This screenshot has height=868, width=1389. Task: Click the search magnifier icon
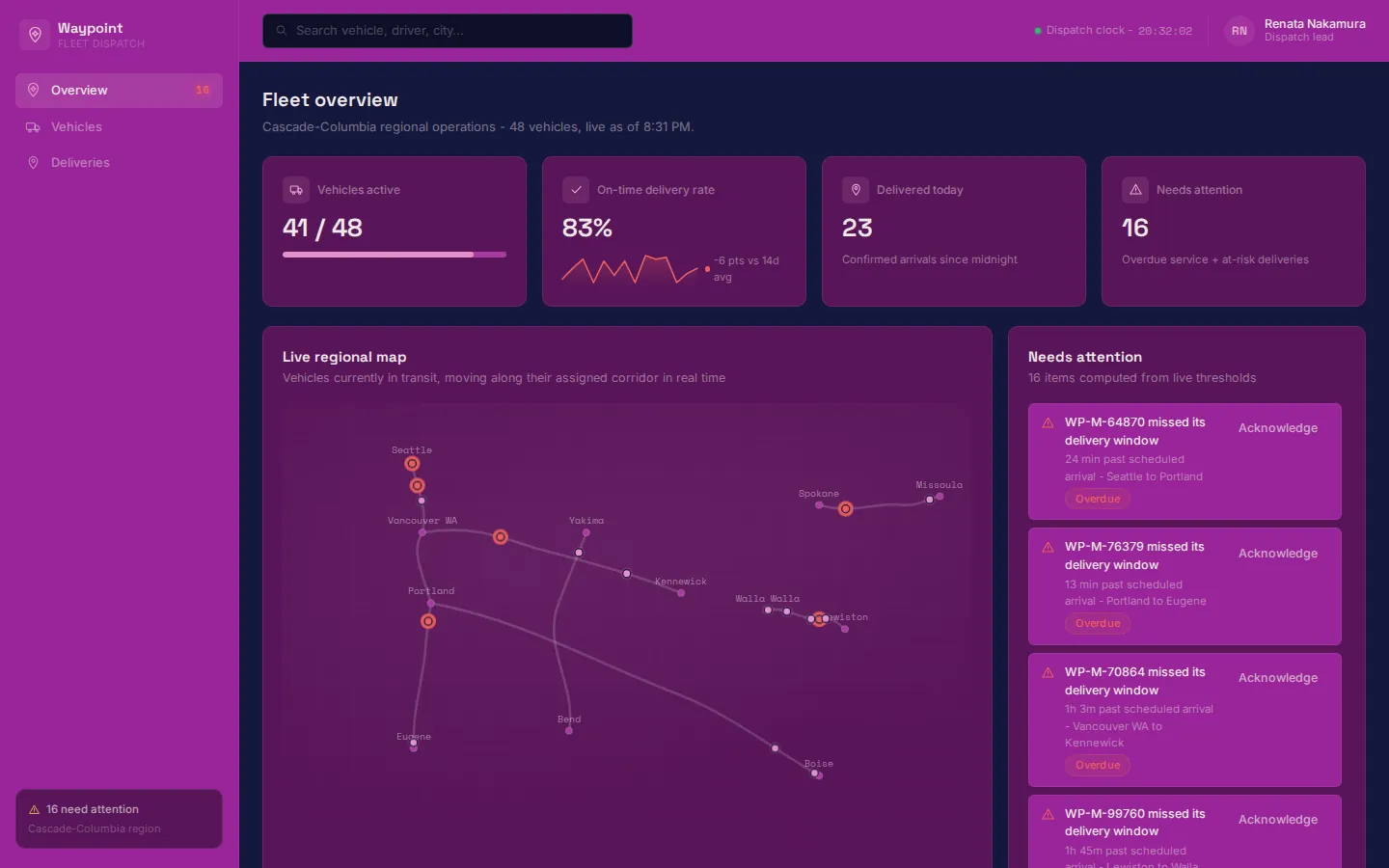click(x=282, y=31)
